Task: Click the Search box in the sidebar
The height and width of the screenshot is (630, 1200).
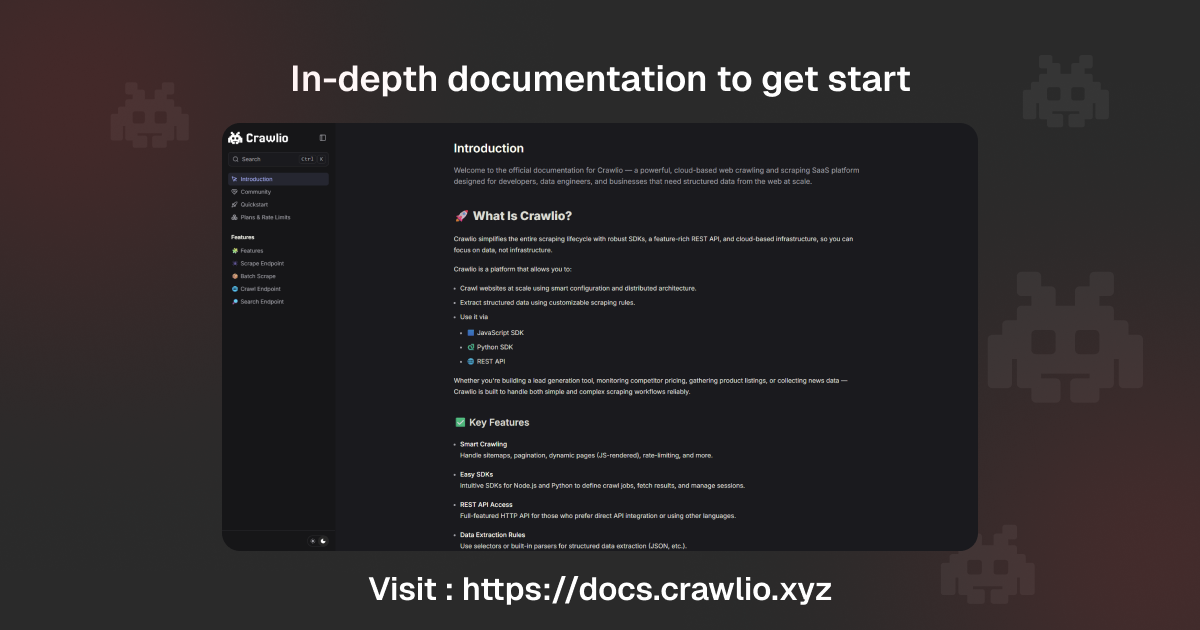Action: pyautogui.click(x=278, y=159)
